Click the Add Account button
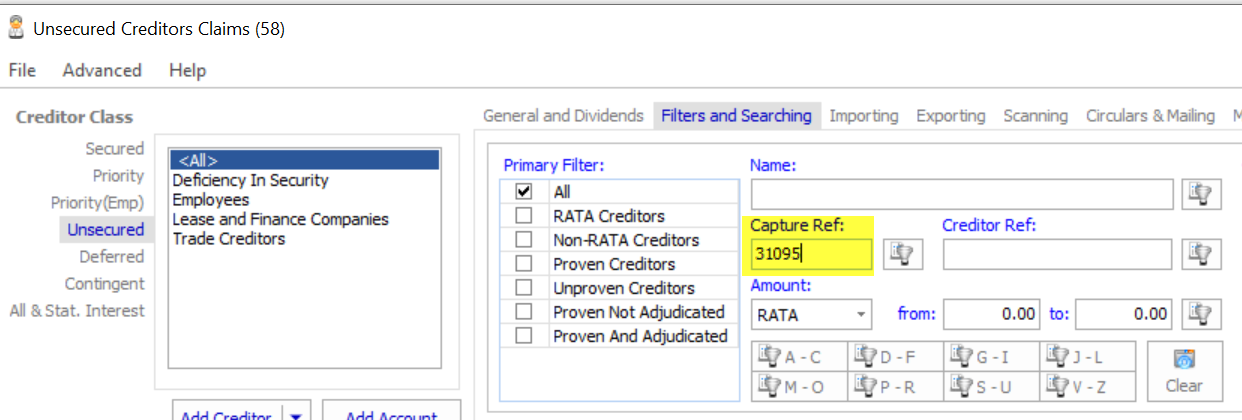1242x420 pixels. (391, 413)
